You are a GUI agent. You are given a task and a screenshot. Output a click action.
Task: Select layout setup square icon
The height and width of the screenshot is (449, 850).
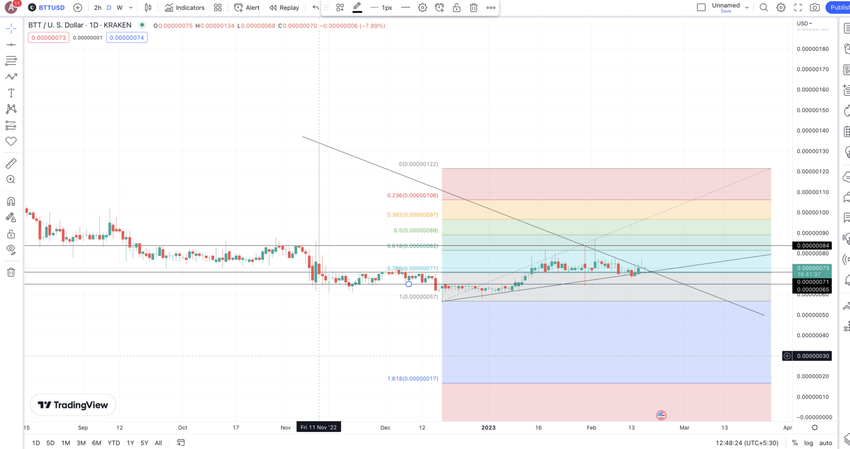[701, 7]
